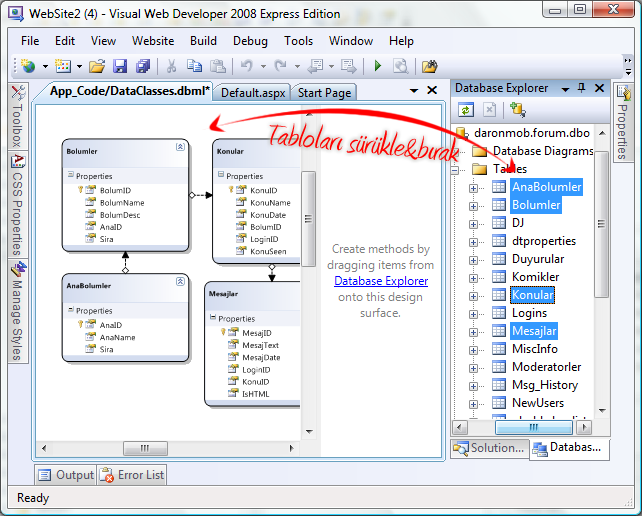Viewport: 642px width, 516px height.
Task: Select the Moderatorler table
Action: click(546, 367)
